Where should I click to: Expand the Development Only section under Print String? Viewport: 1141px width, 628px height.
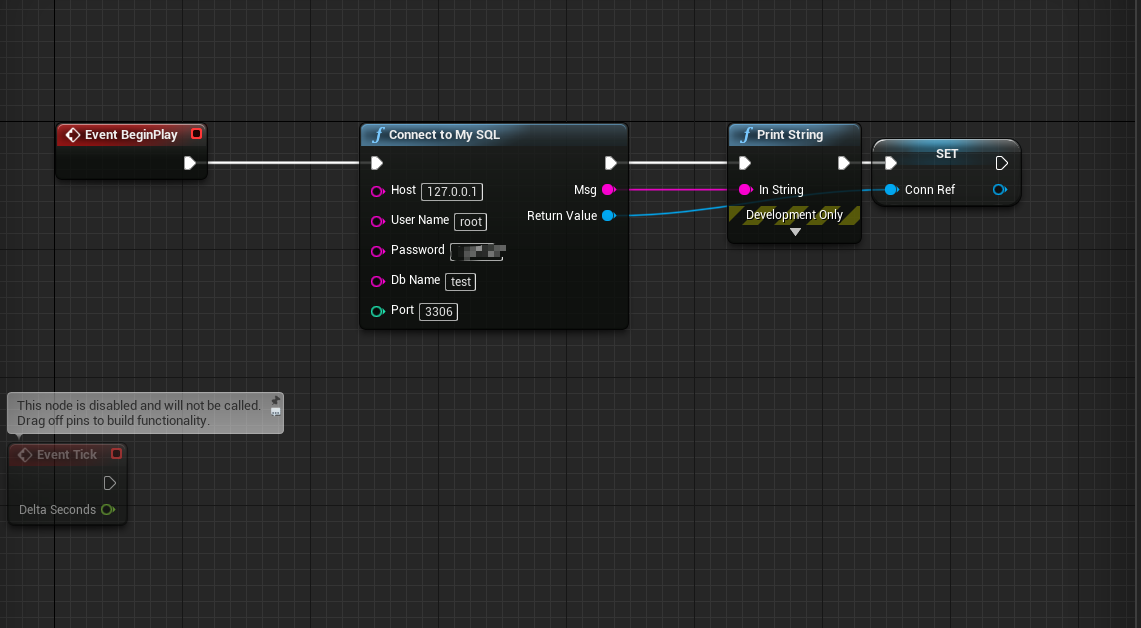[795, 231]
